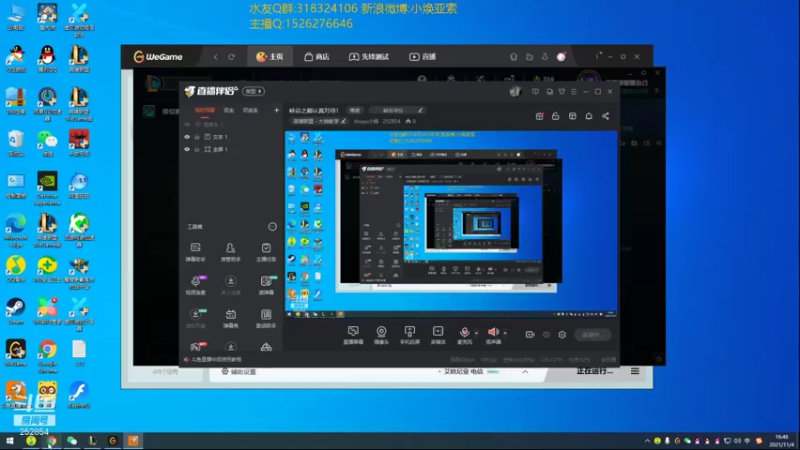Open the 弹幕助手 tool
The height and width of the screenshot is (450, 800).
(x=195, y=253)
